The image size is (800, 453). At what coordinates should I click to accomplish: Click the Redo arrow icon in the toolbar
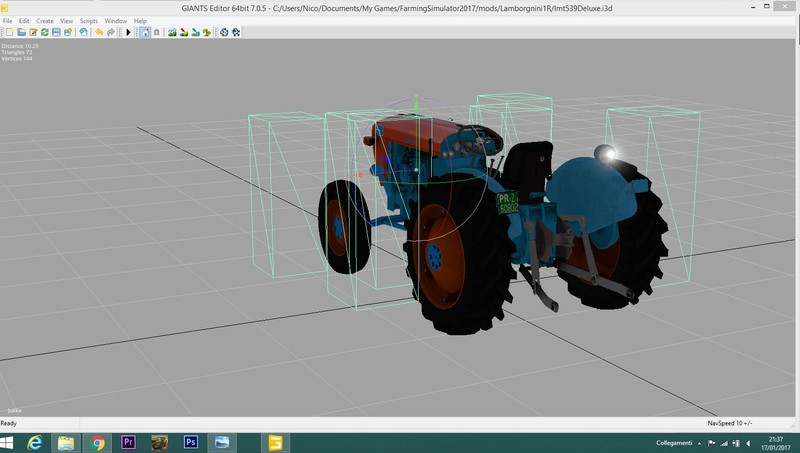110,32
